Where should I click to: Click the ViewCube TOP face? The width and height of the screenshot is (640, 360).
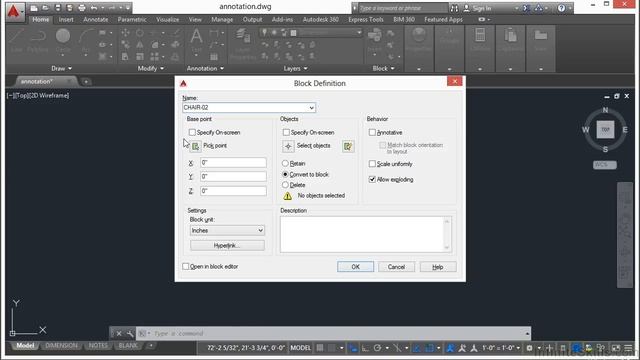tap(605, 130)
